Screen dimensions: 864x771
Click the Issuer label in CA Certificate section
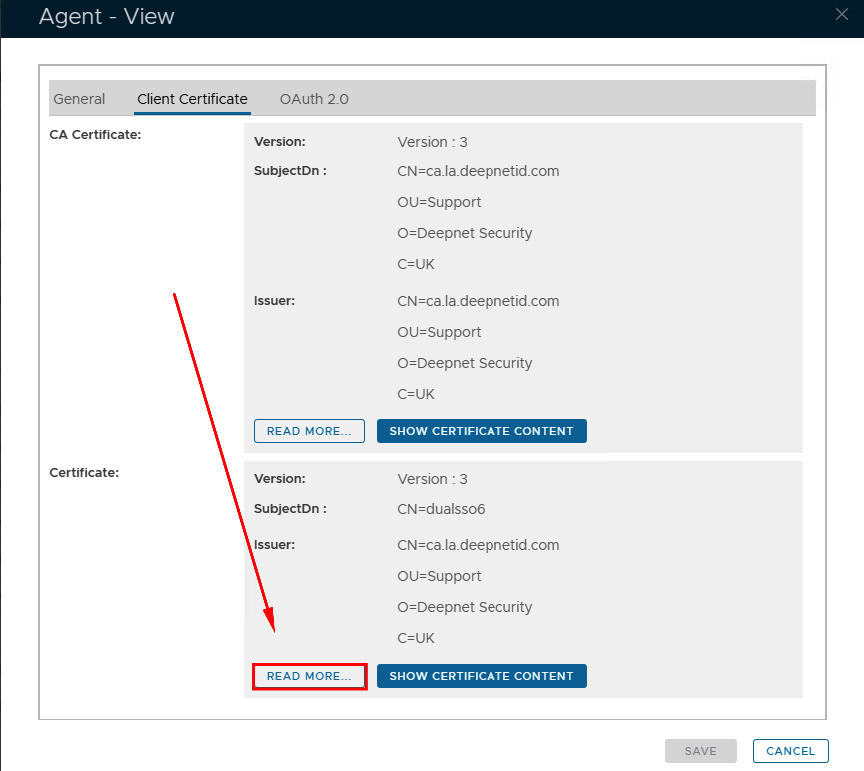[x=274, y=300]
